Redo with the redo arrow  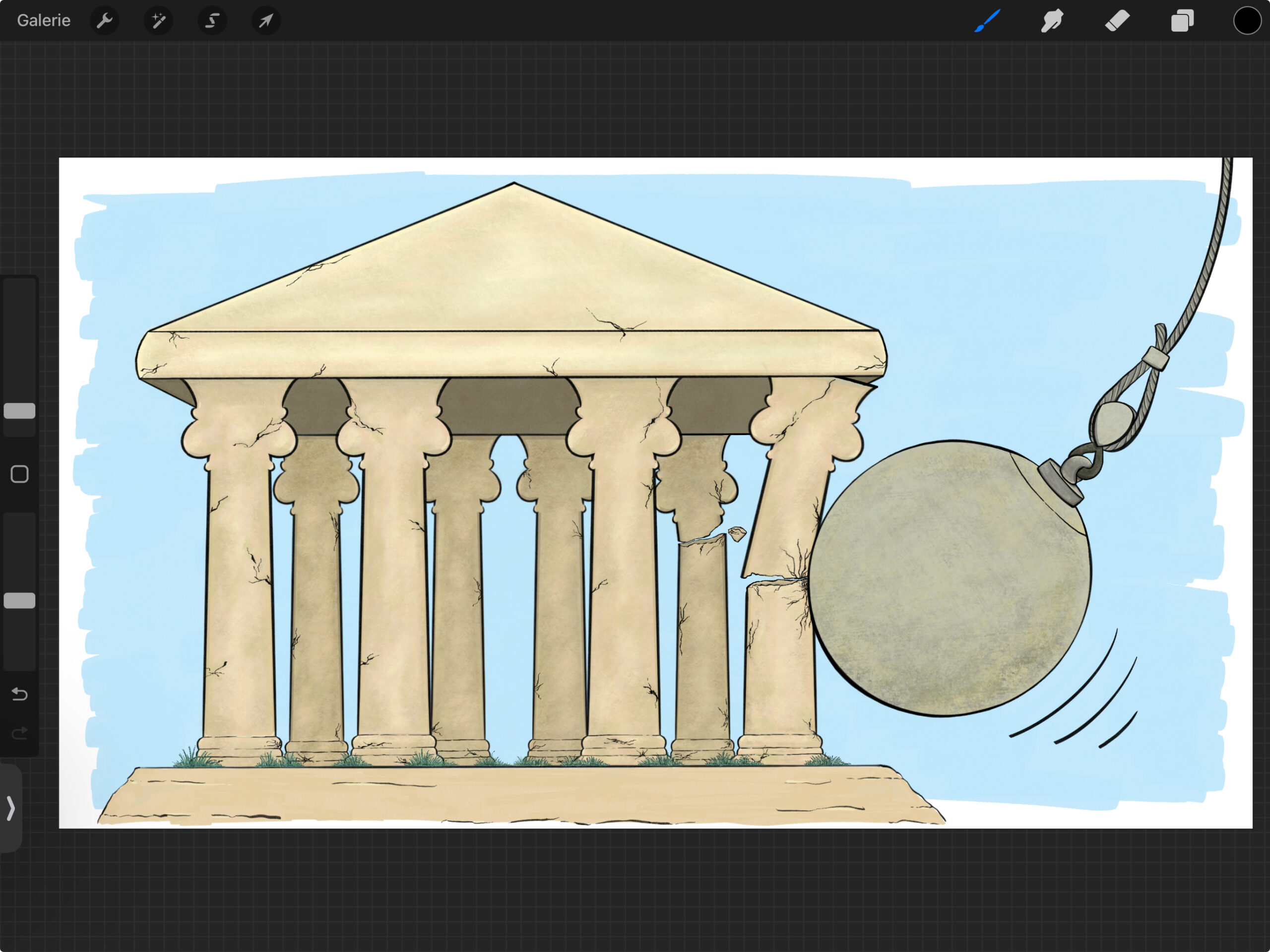click(x=19, y=733)
